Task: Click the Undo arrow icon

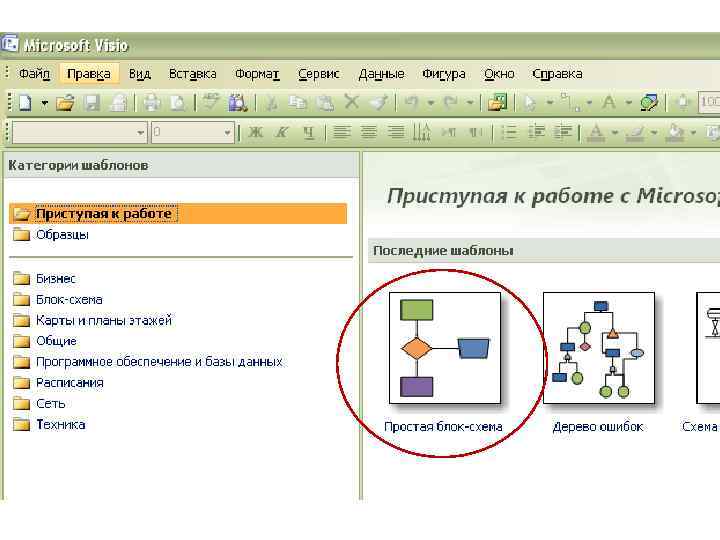Action: tap(411, 102)
